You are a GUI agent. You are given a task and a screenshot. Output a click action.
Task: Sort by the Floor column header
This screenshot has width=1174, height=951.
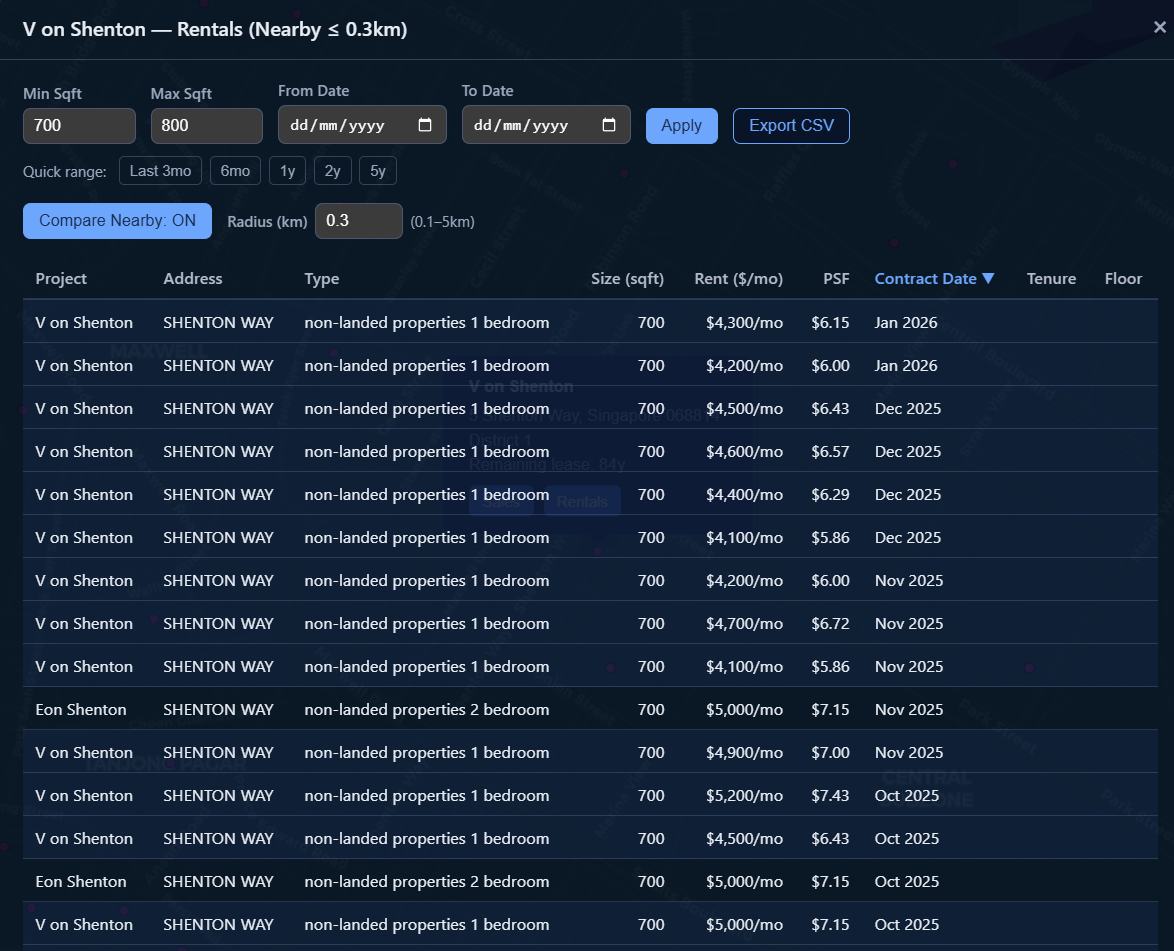pos(1123,279)
